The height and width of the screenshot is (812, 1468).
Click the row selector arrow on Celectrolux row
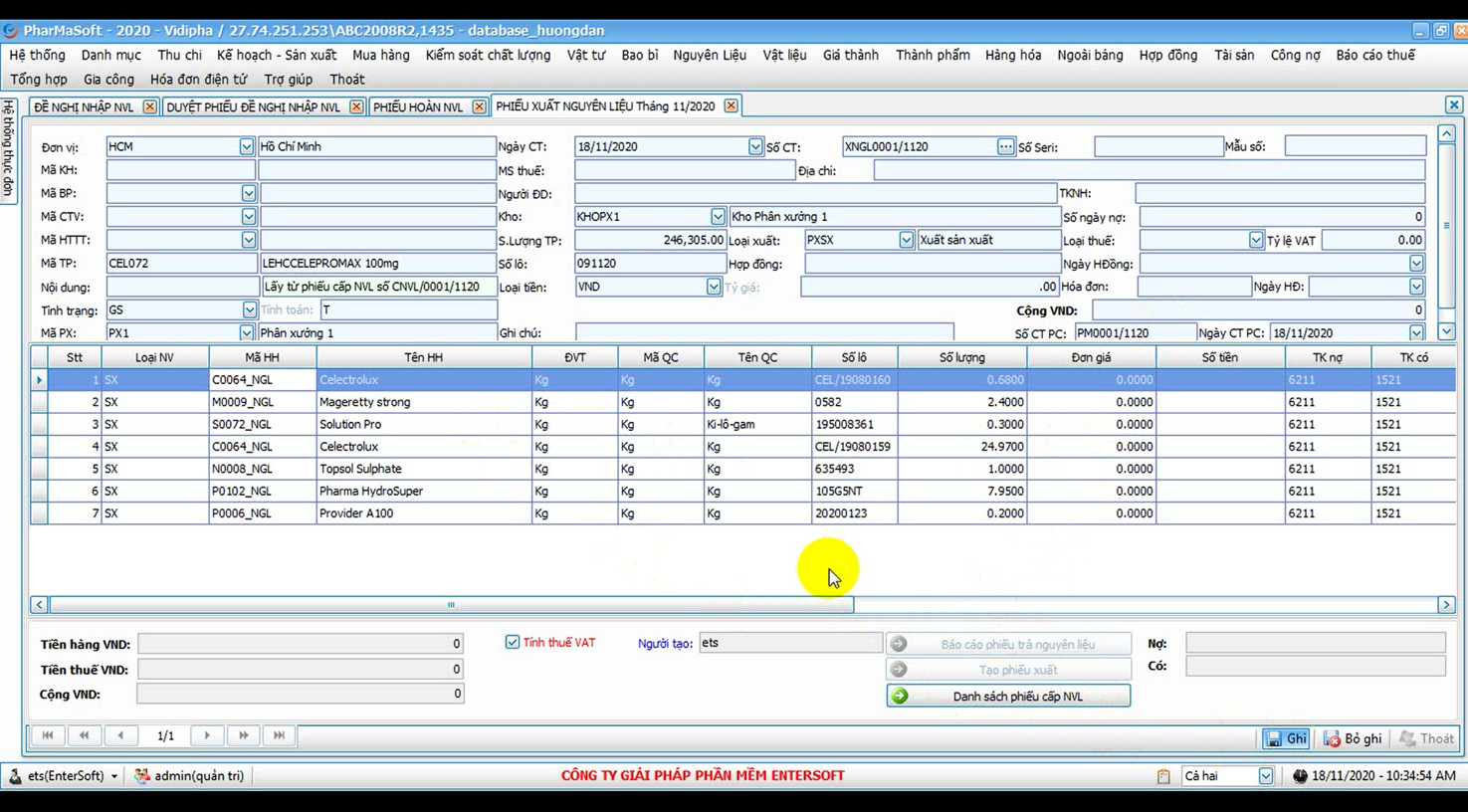[x=39, y=379]
